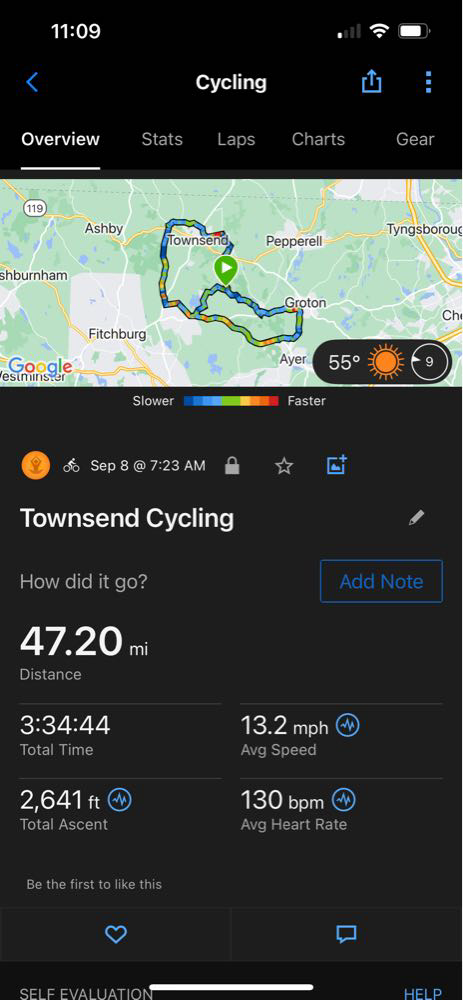Open the three-dot more options menu
This screenshot has width=463, height=1000.
(x=428, y=82)
